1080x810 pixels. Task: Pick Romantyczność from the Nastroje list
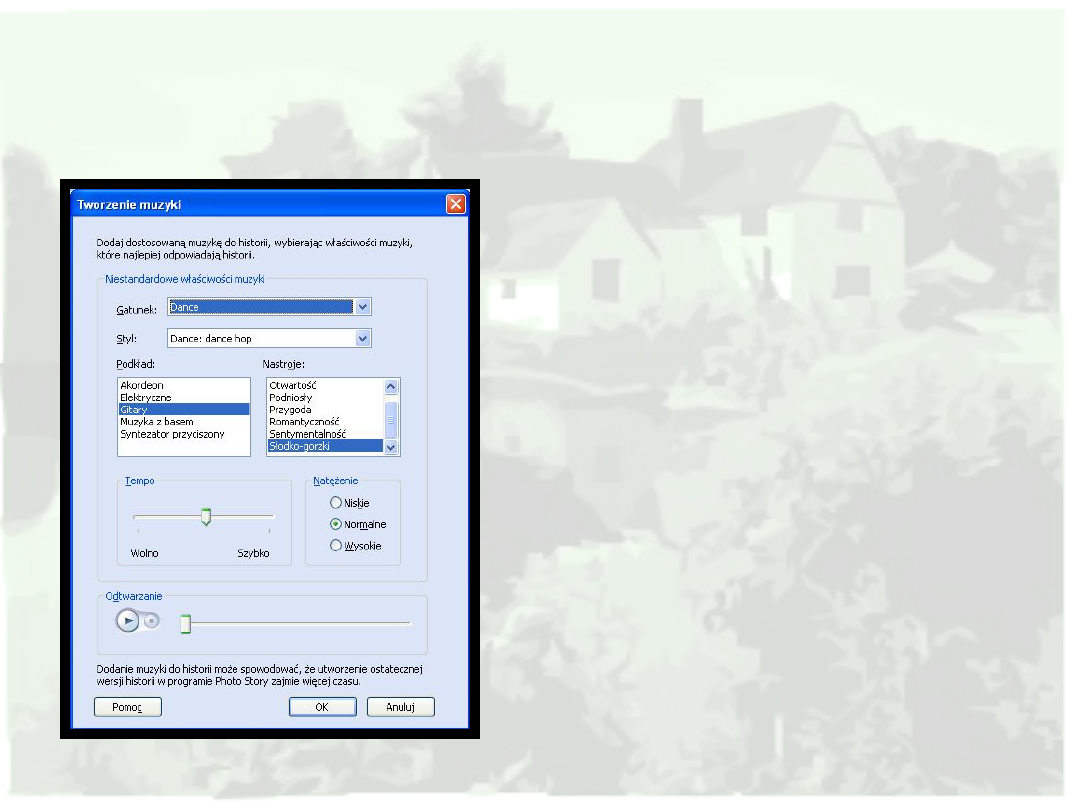coord(304,422)
